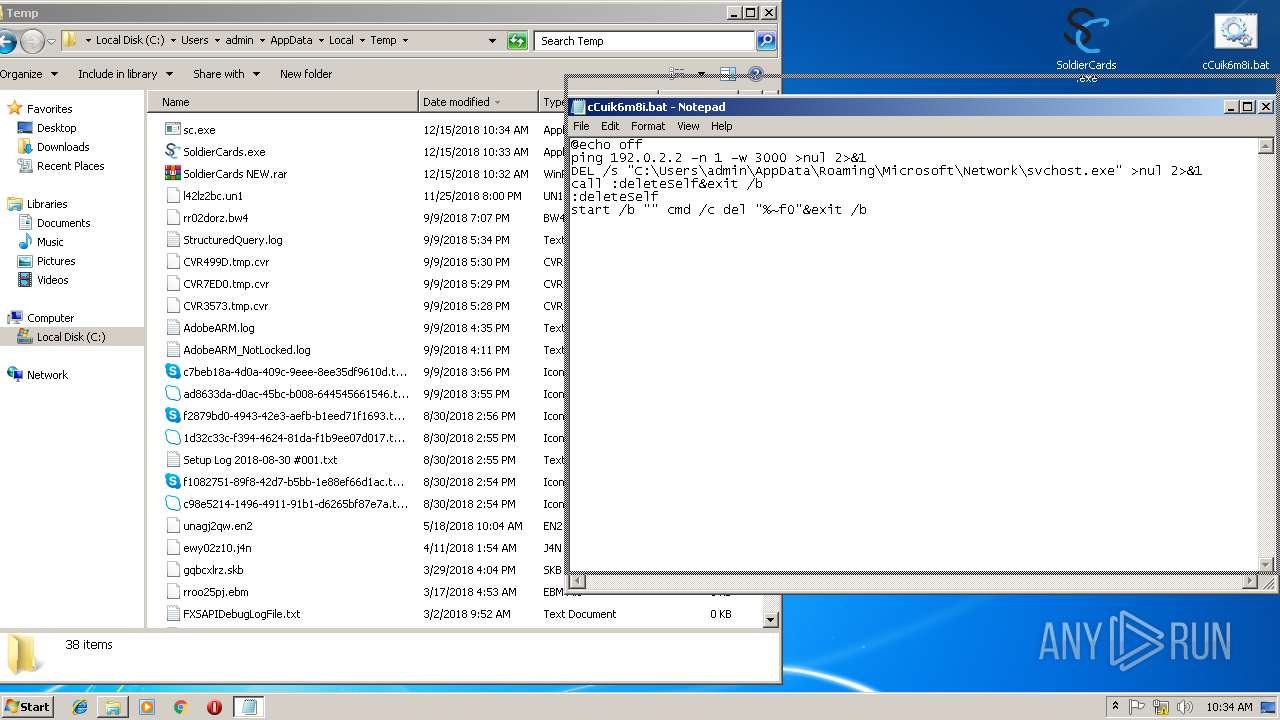Select FXSAPIDebugLogFile.txt
Screen dimensions: 1280x720
pyautogui.click(x=241, y=614)
